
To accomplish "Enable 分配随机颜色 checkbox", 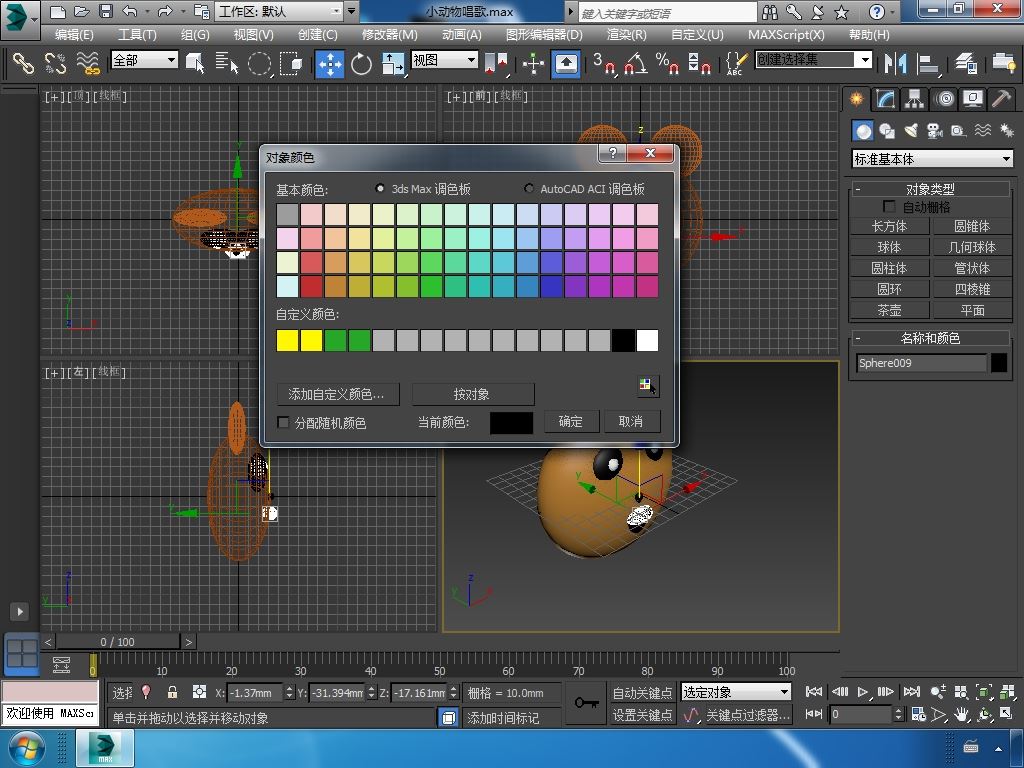I will pyautogui.click(x=283, y=422).
